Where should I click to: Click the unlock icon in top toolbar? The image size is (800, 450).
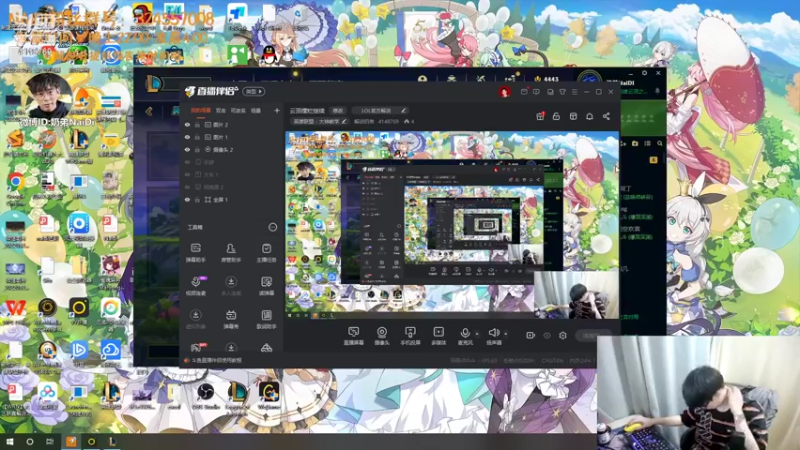pos(556,116)
